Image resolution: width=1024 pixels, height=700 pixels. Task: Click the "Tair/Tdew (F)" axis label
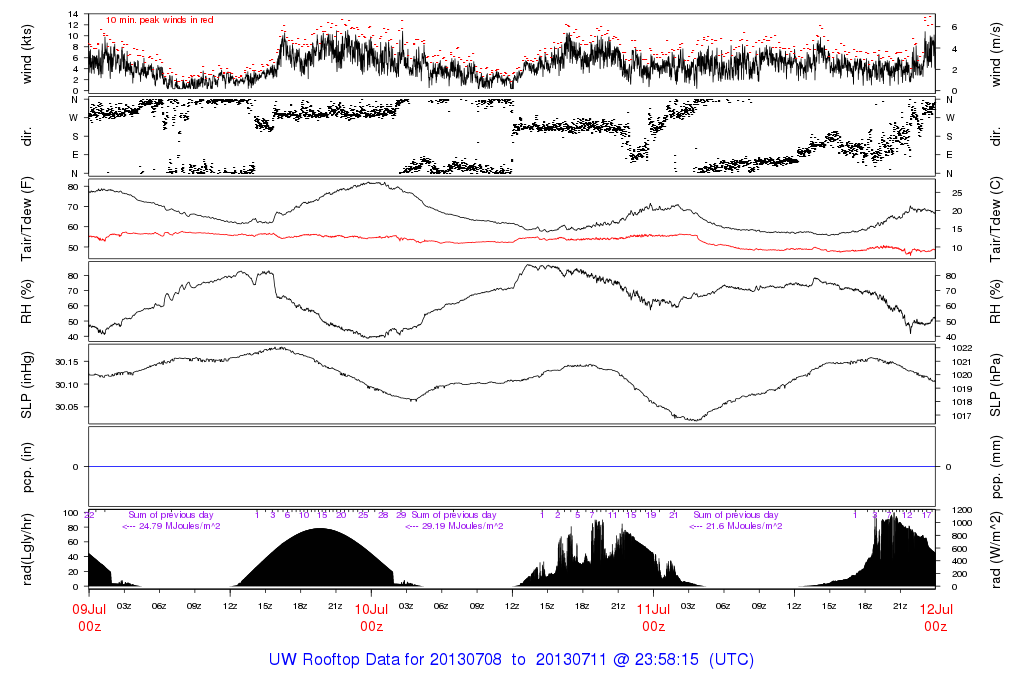[x=27, y=219]
